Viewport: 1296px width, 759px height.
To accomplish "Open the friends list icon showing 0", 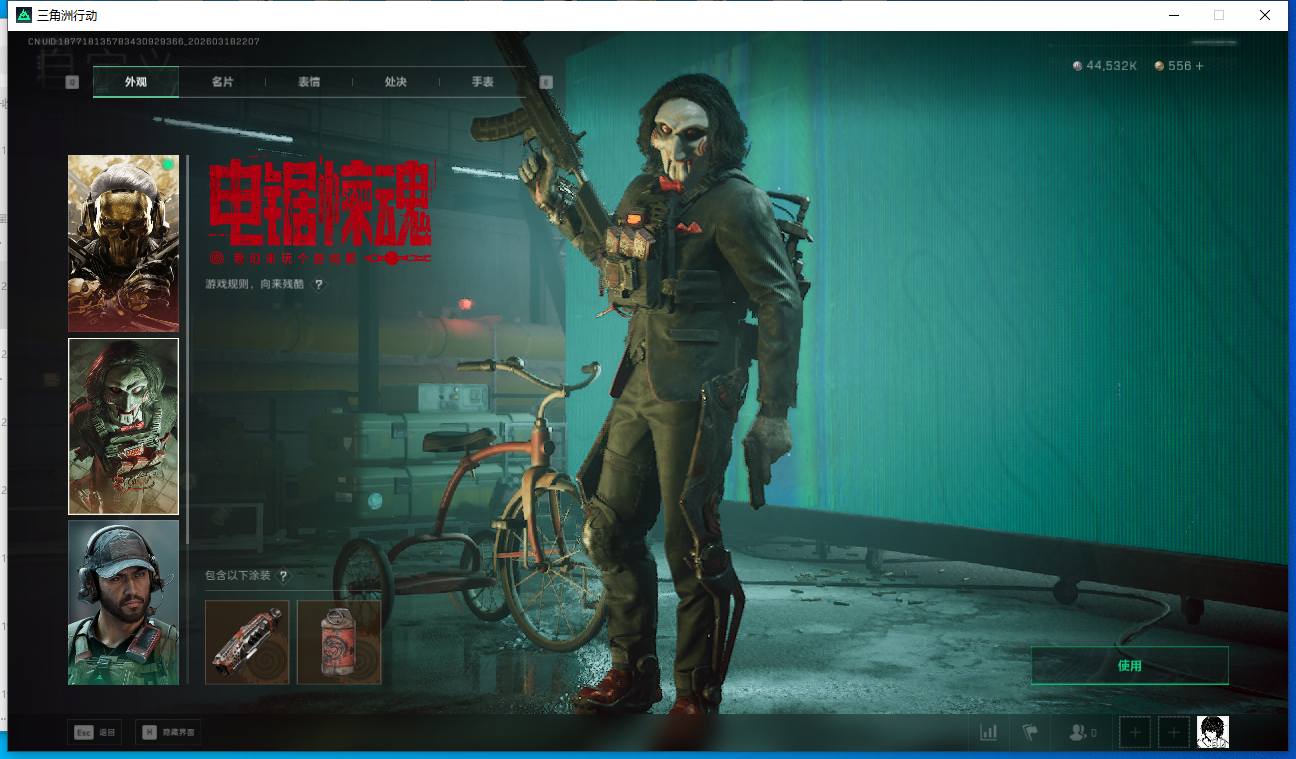I will pyautogui.click(x=1082, y=732).
